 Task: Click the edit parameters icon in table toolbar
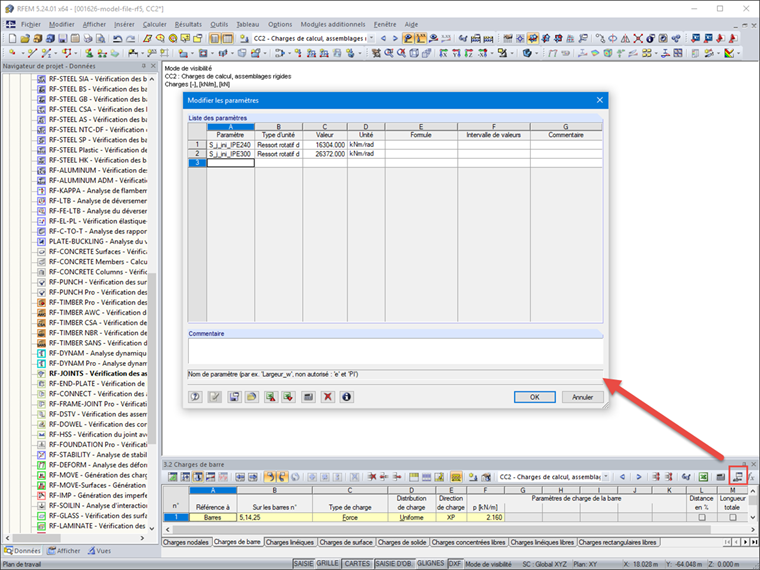(738, 477)
